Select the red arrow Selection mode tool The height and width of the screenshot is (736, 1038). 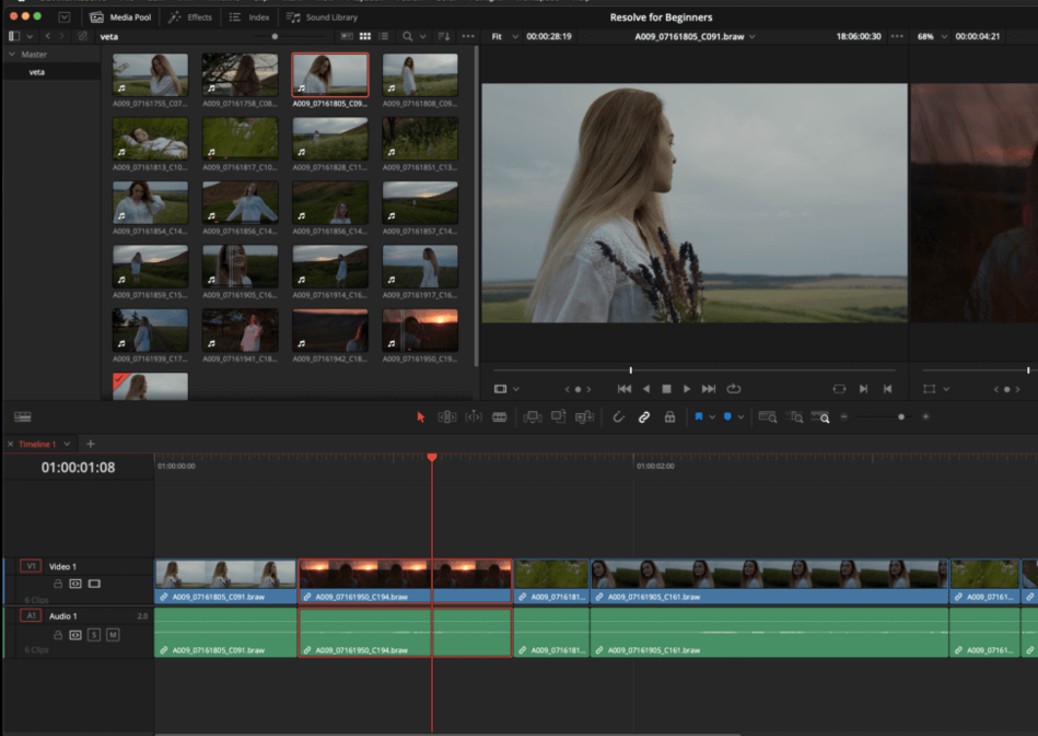(x=420, y=417)
